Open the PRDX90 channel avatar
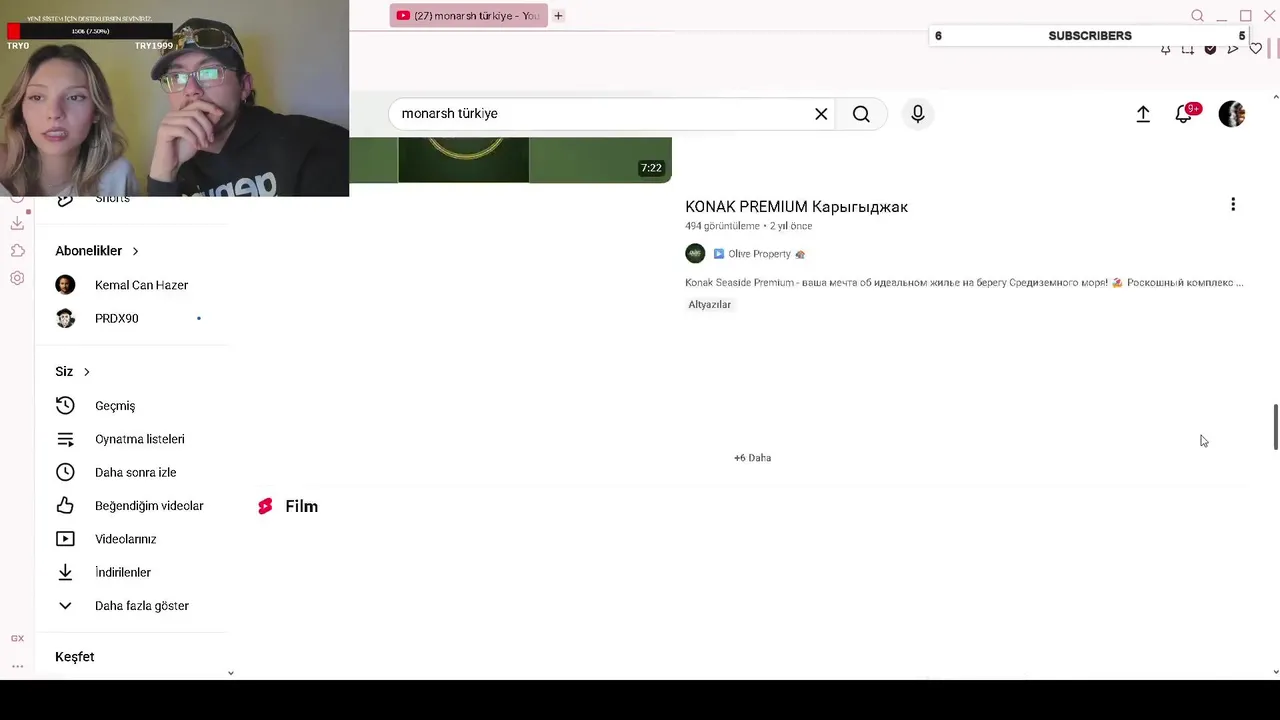1280x720 pixels. click(65, 318)
